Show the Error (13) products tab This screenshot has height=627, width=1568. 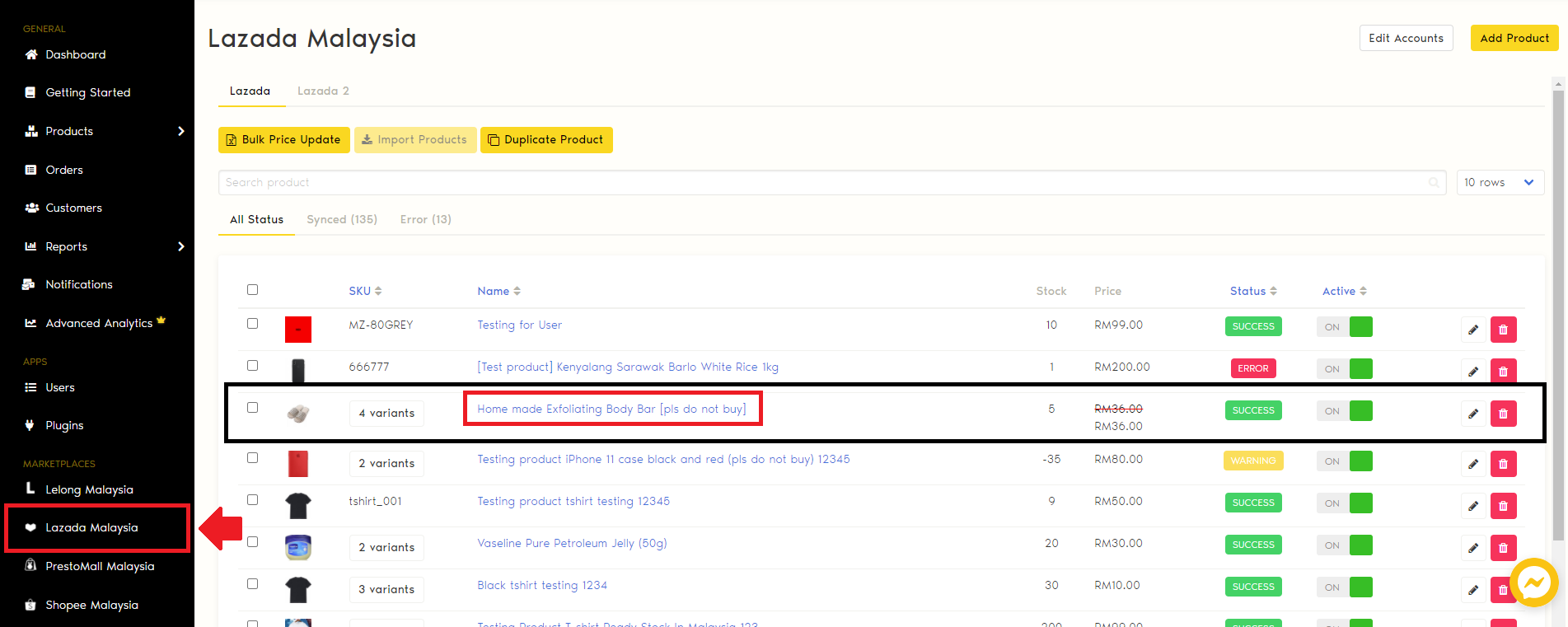(426, 219)
